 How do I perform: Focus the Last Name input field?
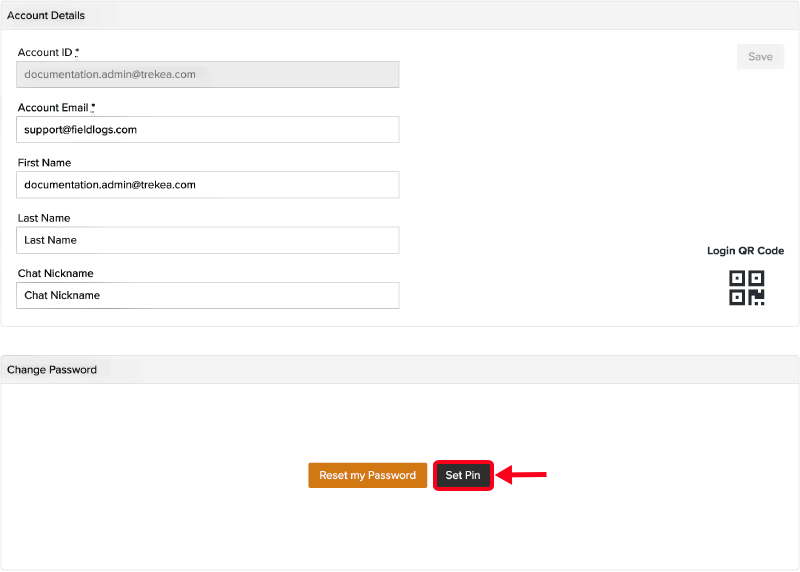(208, 240)
